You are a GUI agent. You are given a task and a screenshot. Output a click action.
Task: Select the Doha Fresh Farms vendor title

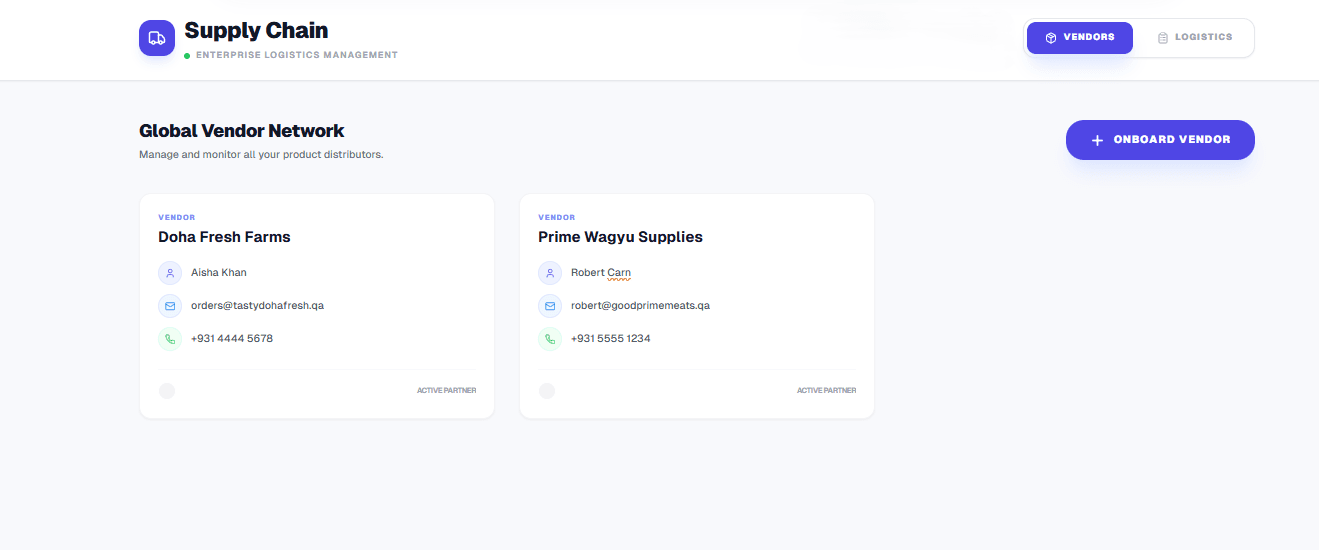click(224, 237)
